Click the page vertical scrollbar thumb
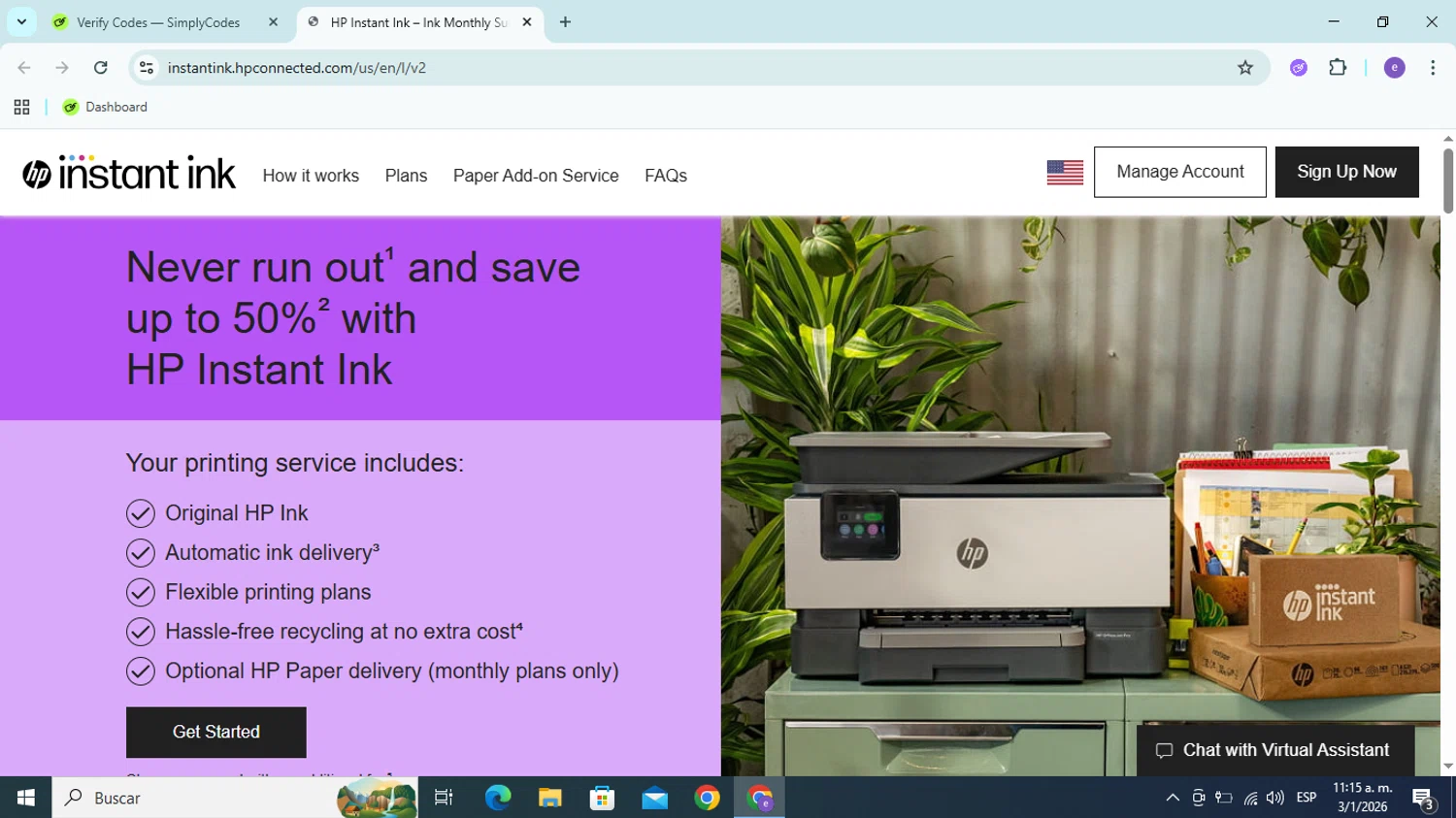The width and height of the screenshot is (1456, 818). [x=1448, y=180]
